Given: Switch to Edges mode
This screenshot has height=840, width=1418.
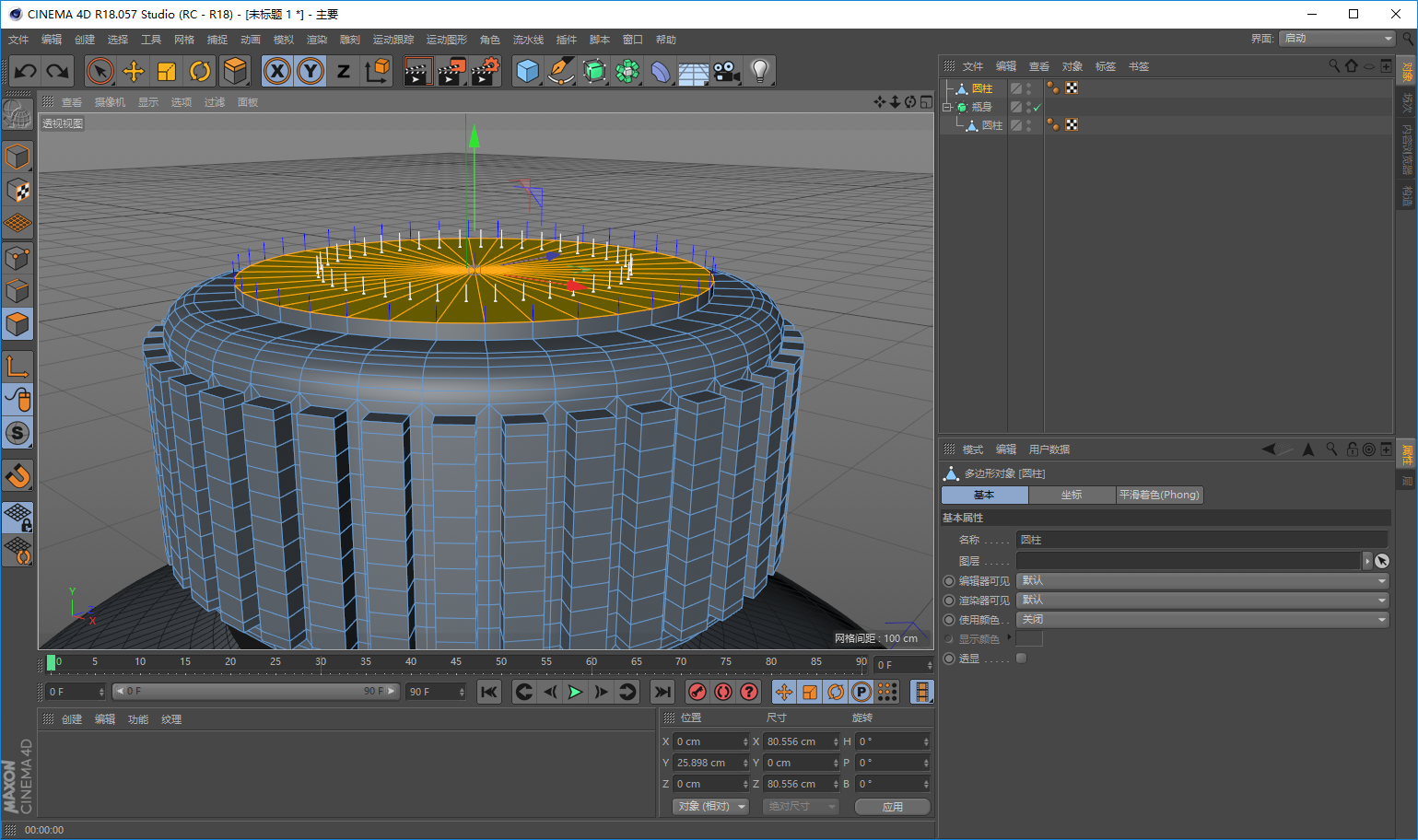Looking at the screenshot, I should [18, 291].
